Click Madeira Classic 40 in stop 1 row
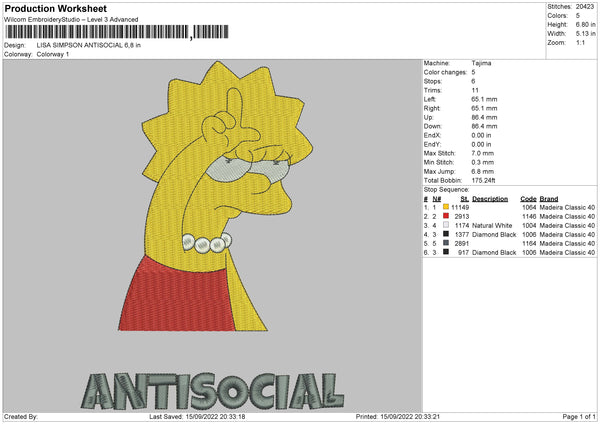Screen dimensions: 600x424 coord(567,207)
